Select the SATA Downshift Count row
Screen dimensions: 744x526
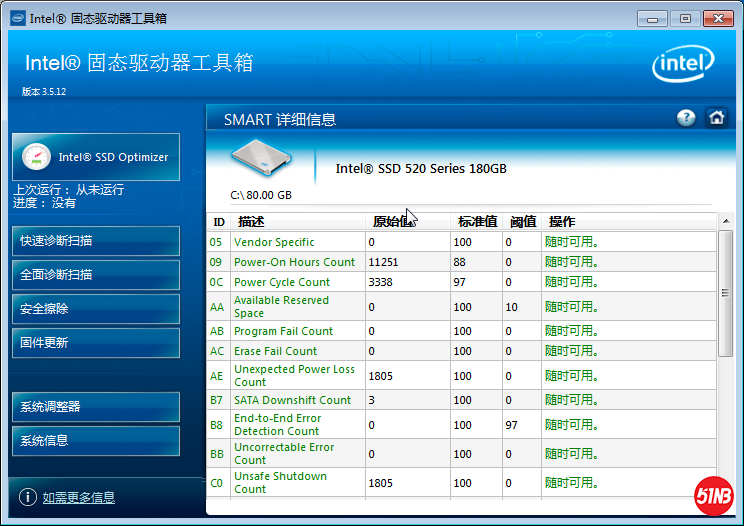pyautogui.click(x=292, y=400)
